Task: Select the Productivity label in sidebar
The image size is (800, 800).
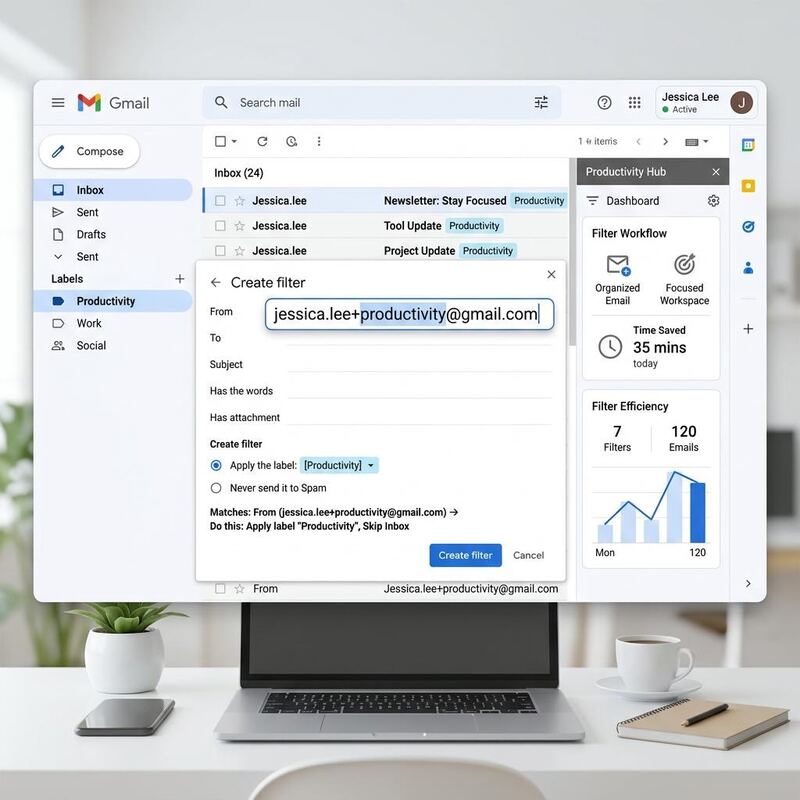Action: click(113, 301)
